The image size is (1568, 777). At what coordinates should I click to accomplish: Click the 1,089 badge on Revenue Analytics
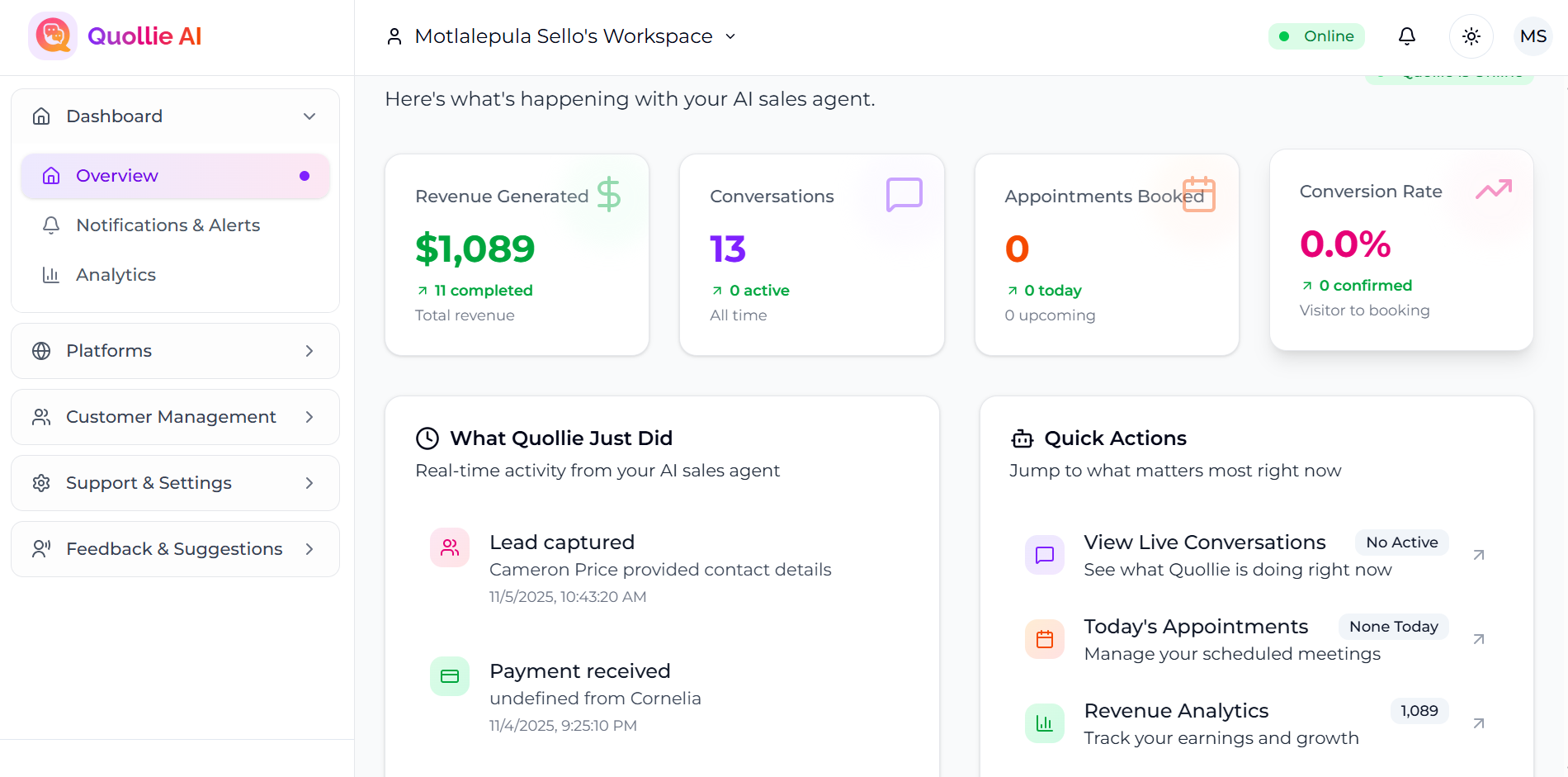(1419, 711)
